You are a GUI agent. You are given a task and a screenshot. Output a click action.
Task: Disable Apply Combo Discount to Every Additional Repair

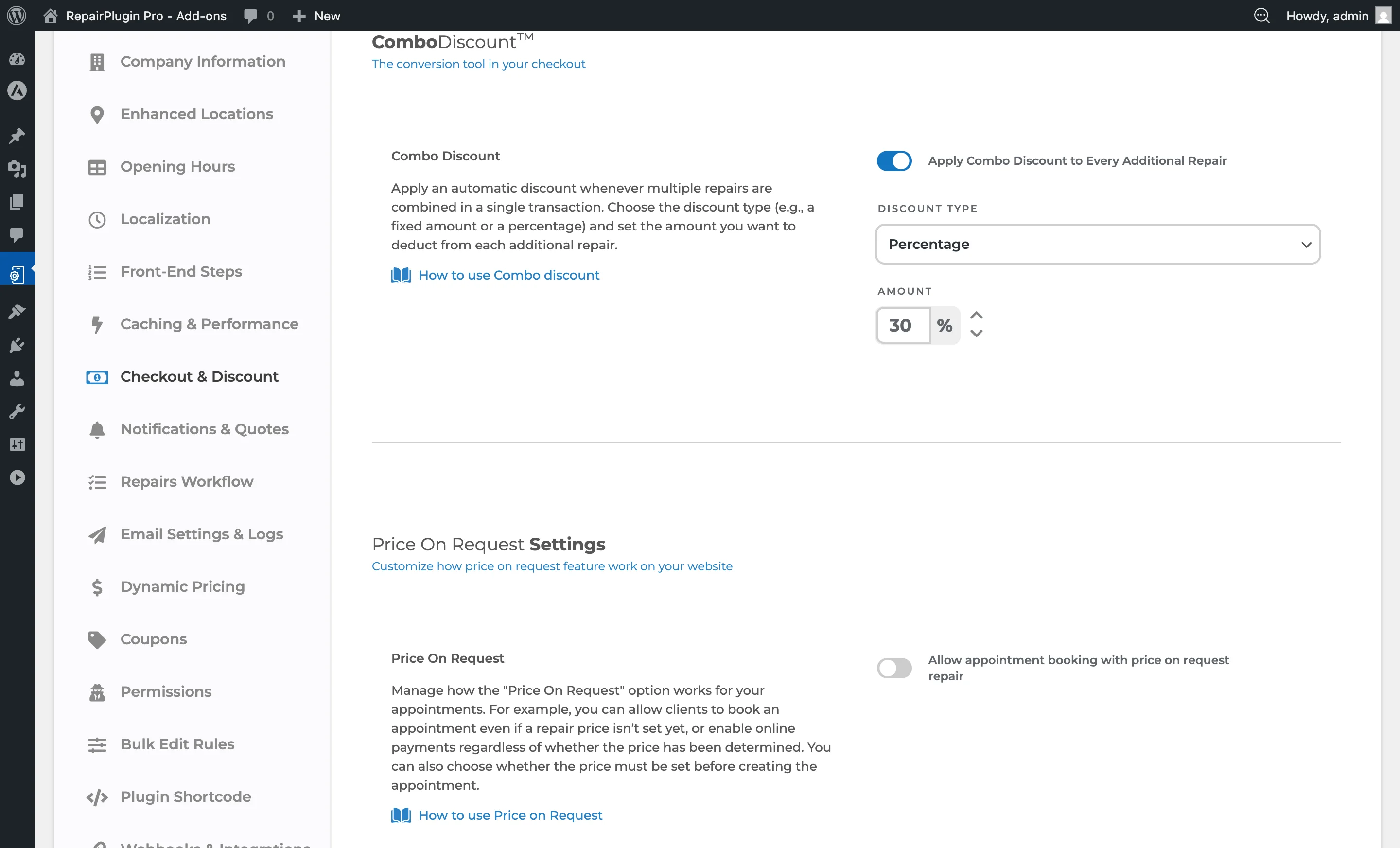tap(893, 161)
